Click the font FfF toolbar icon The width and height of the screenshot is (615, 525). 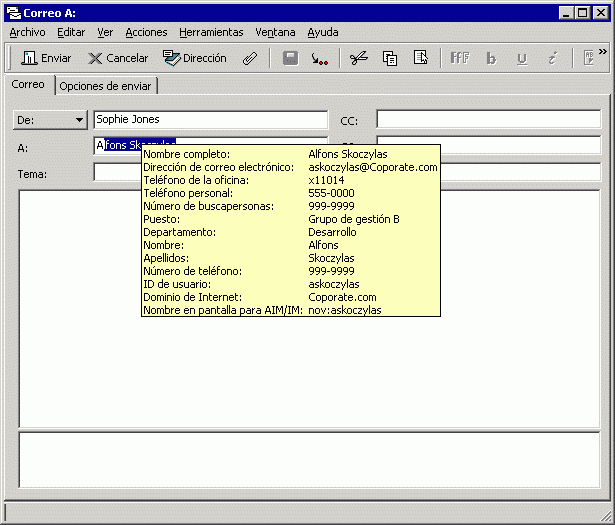point(460,58)
